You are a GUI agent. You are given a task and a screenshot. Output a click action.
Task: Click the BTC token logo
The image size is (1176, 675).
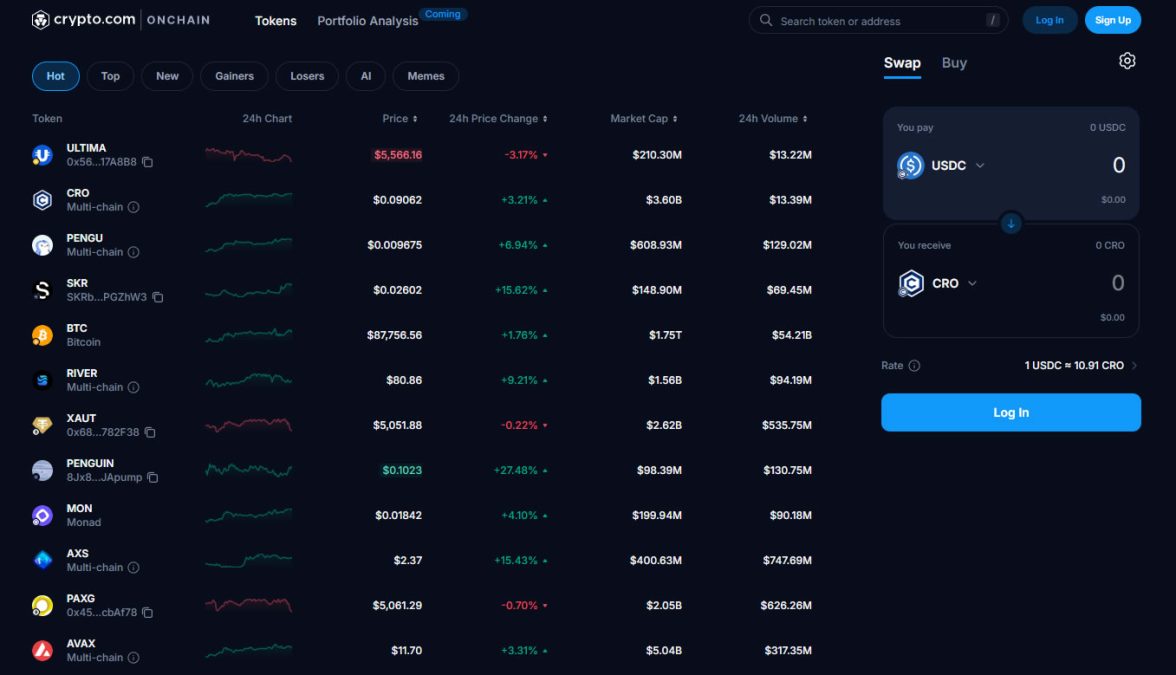click(x=42, y=334)
